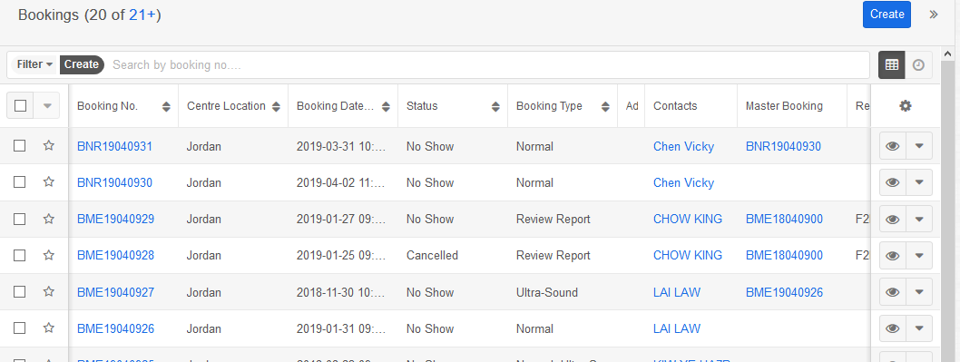
Task: Open booking link BME19040928 in Booking No. column
Action: [116, 255]
